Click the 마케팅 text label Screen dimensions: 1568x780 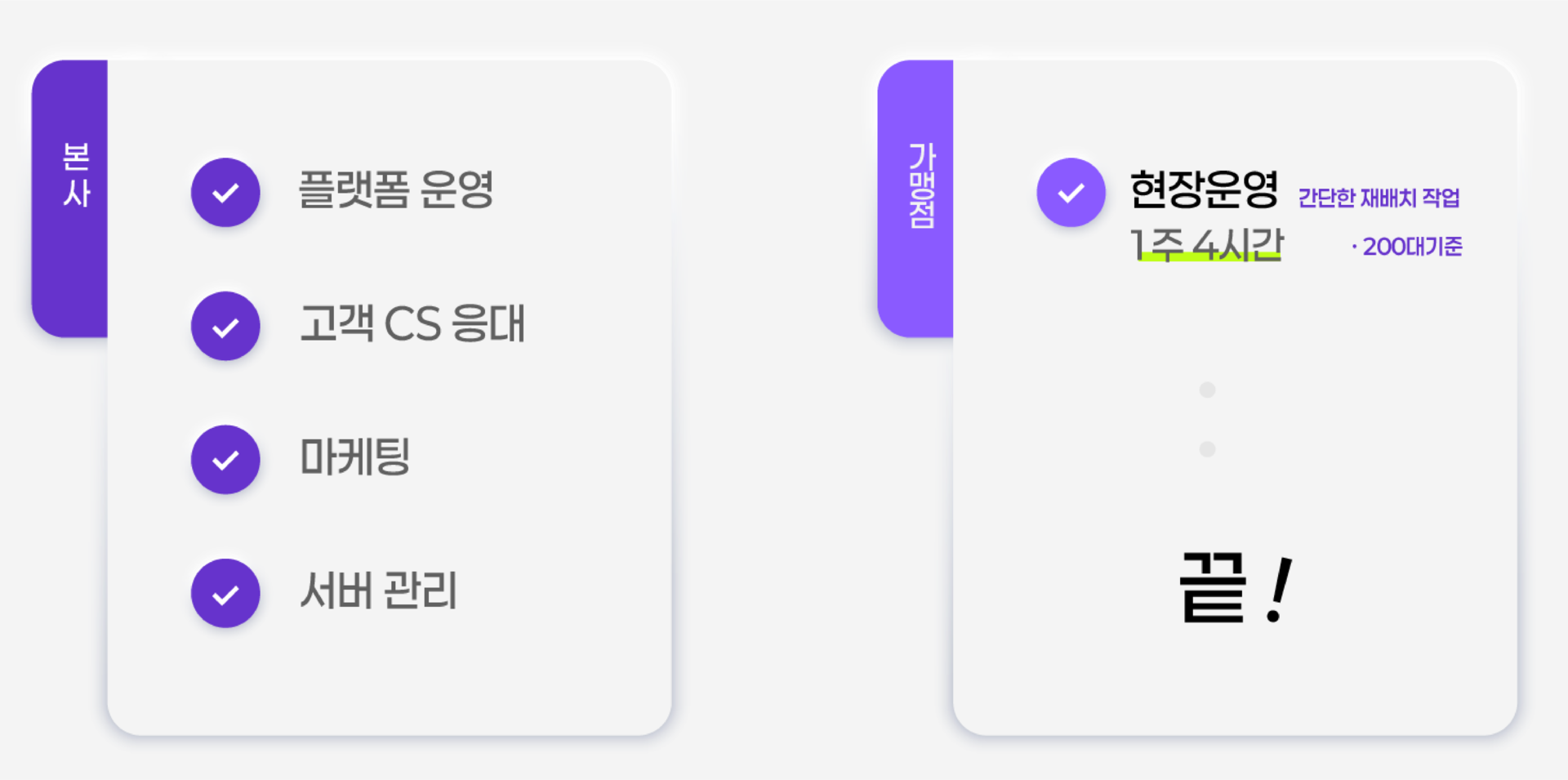[355, 457]
